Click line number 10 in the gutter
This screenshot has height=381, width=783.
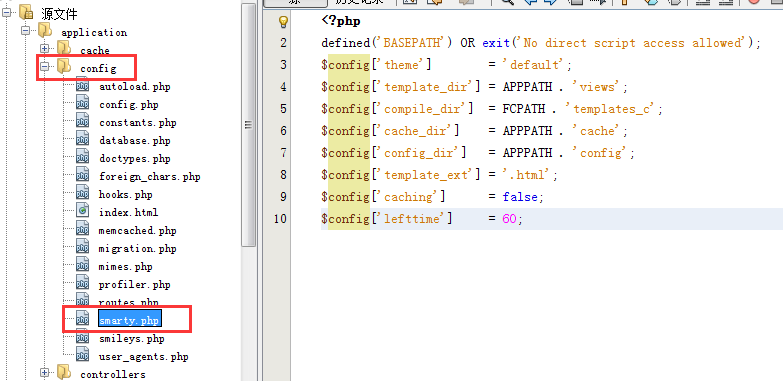click(281, 219)
